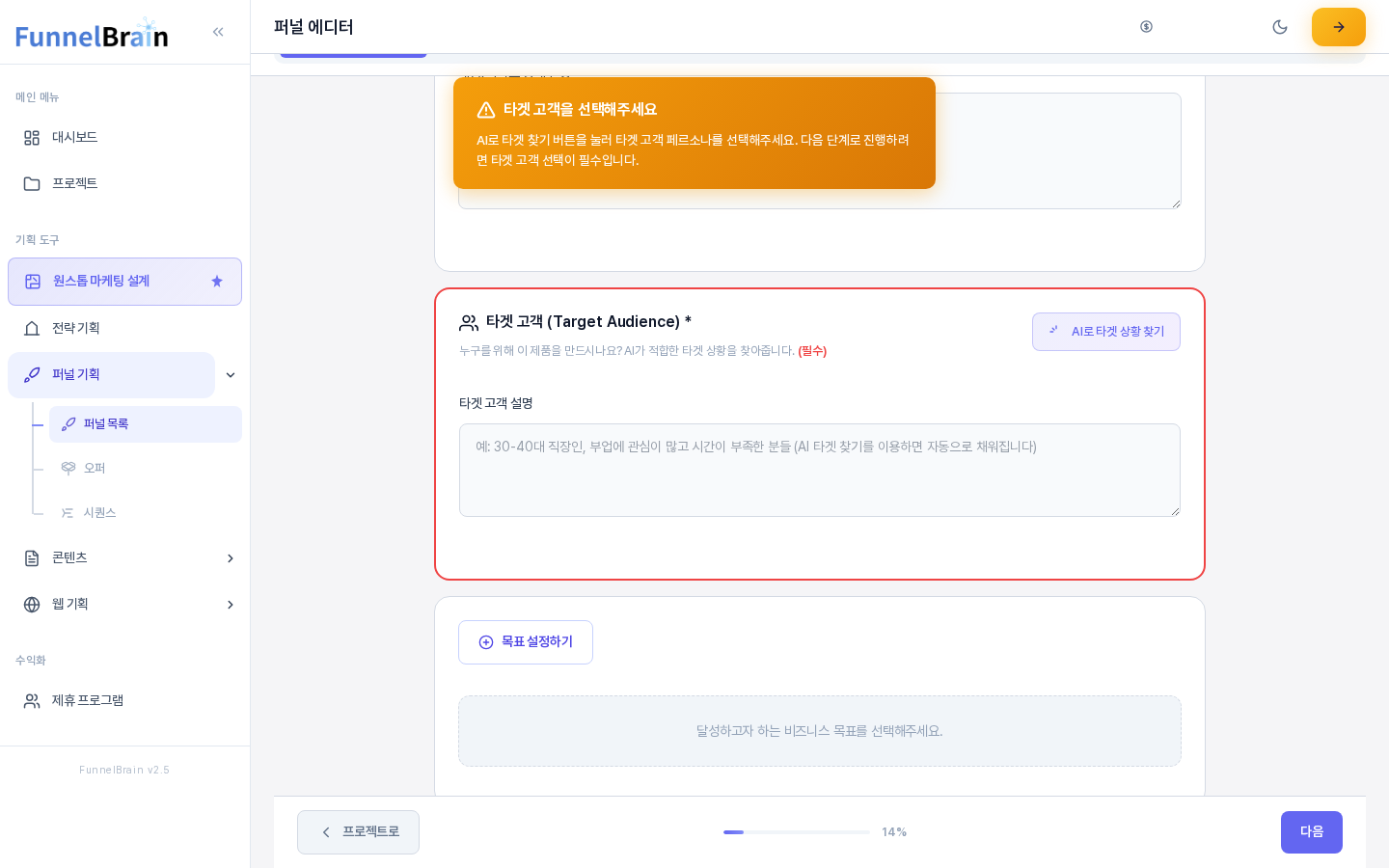Click the 다음 button
The image size is (1389, 868).
(x=1312, y=832)
